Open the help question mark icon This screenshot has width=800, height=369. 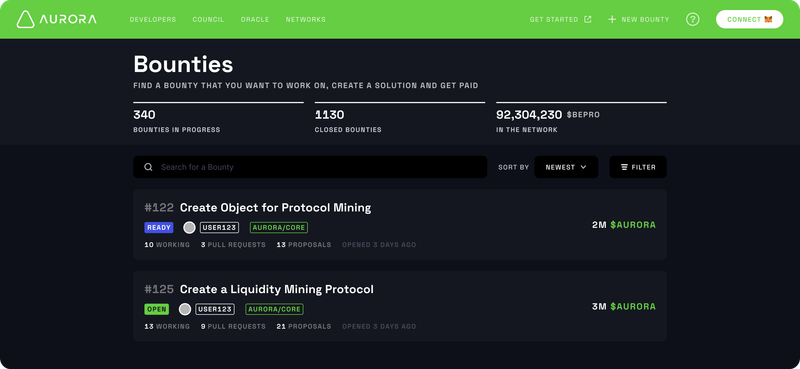(692, 19)
